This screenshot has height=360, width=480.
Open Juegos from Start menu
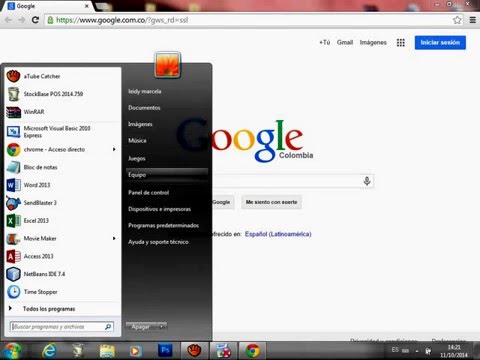[137, 158]
